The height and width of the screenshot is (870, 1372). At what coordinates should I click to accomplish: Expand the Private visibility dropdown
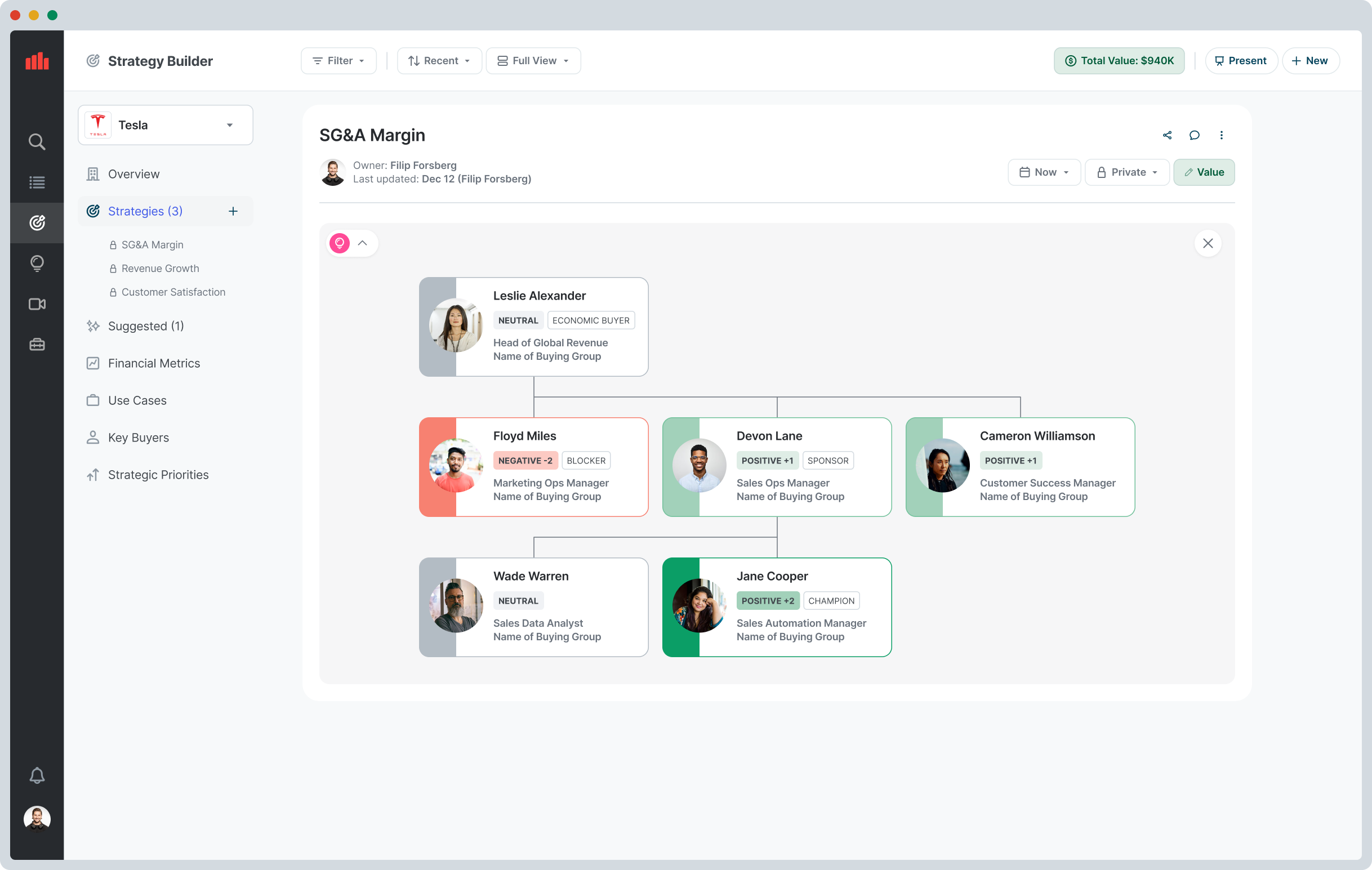tap(1126, 172)
